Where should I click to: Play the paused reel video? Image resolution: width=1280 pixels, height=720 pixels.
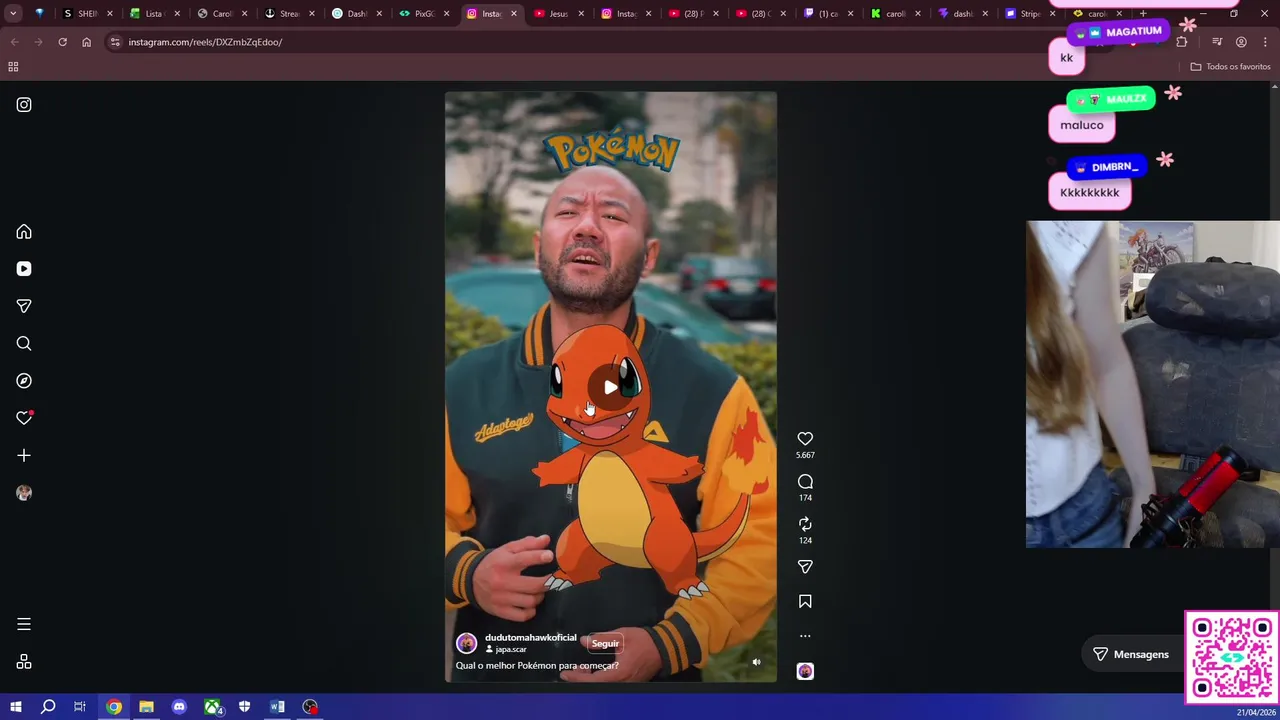610,387
